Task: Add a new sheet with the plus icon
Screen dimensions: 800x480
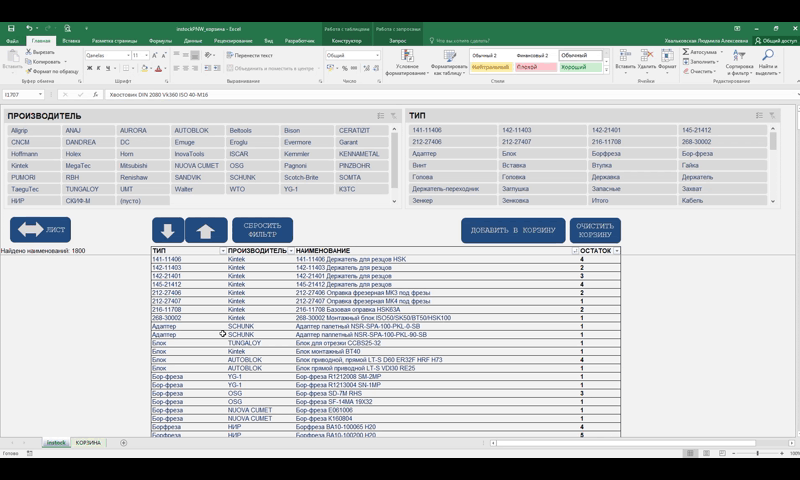Action: (123, 443)
